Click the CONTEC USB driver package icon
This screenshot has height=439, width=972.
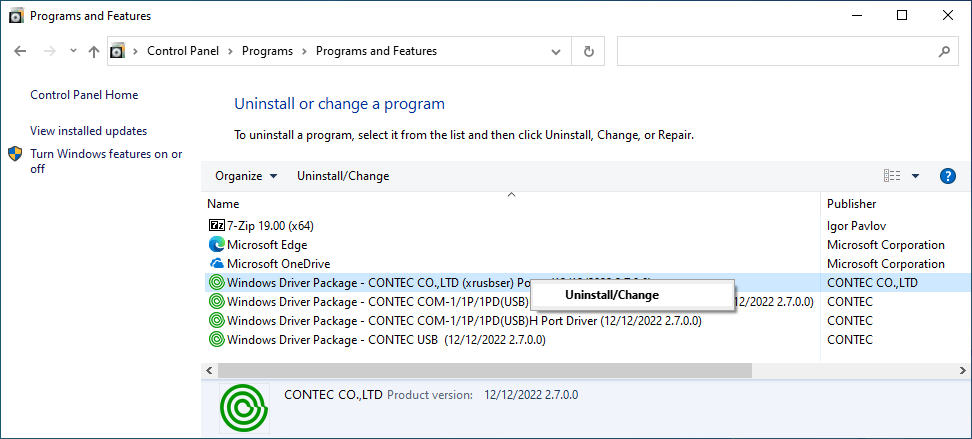(x=216, y=340)
